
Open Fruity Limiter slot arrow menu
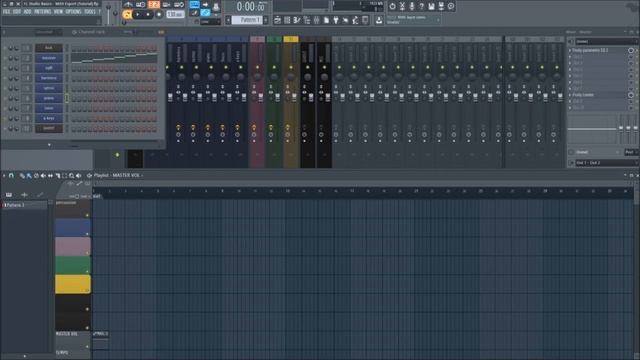pyautogui.click(x=570, y=95)
